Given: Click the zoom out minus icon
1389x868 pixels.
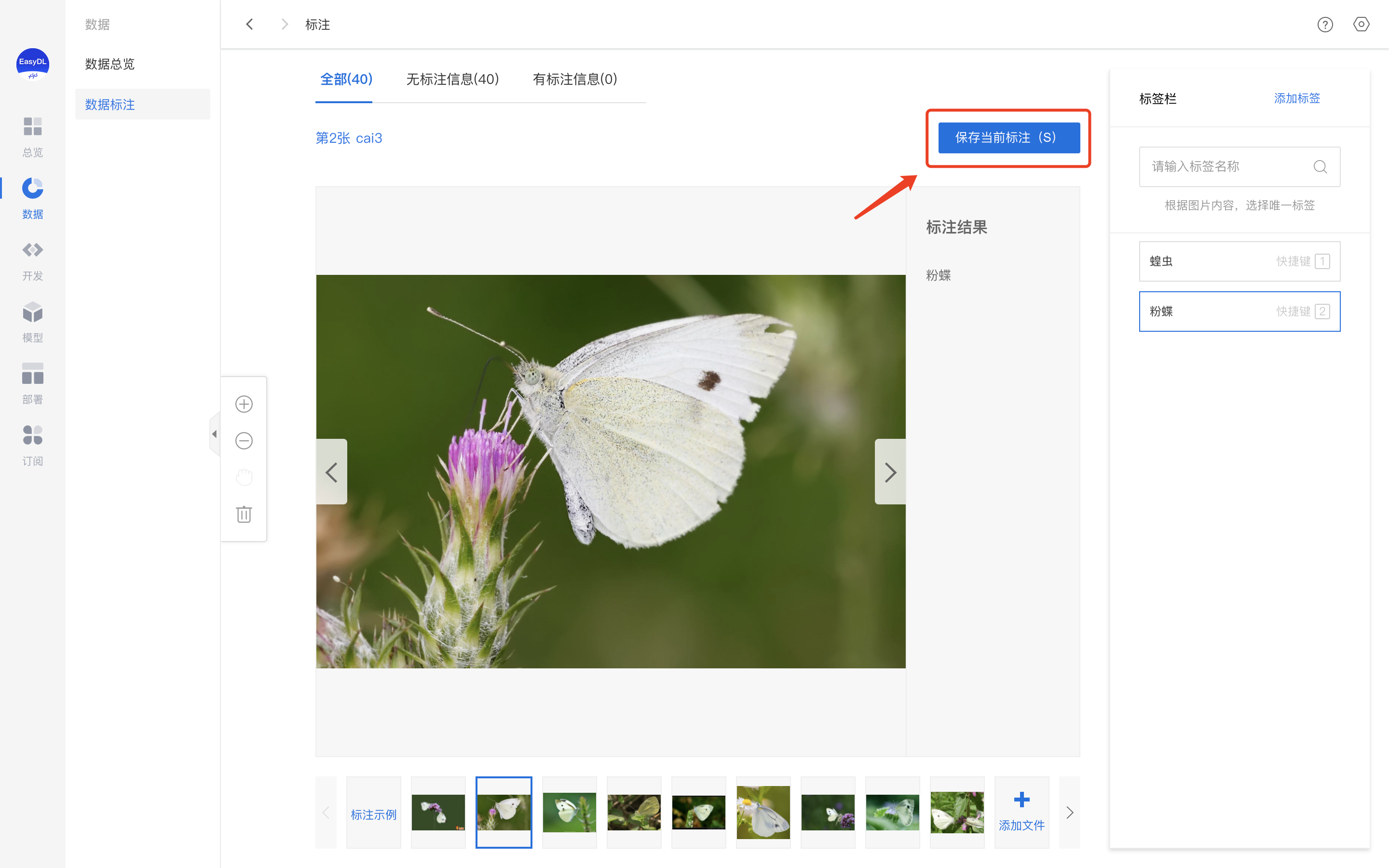Looking at the screenshot, I should point(244,441).
